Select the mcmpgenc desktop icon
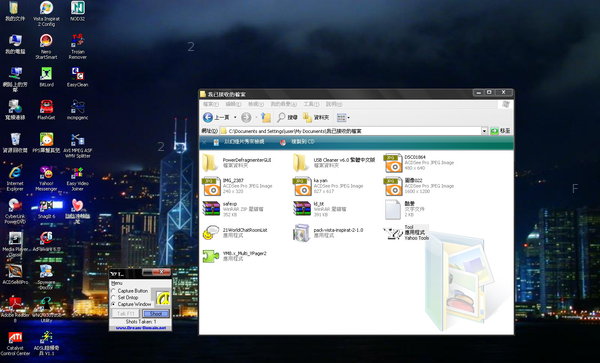 click(78, 110)
